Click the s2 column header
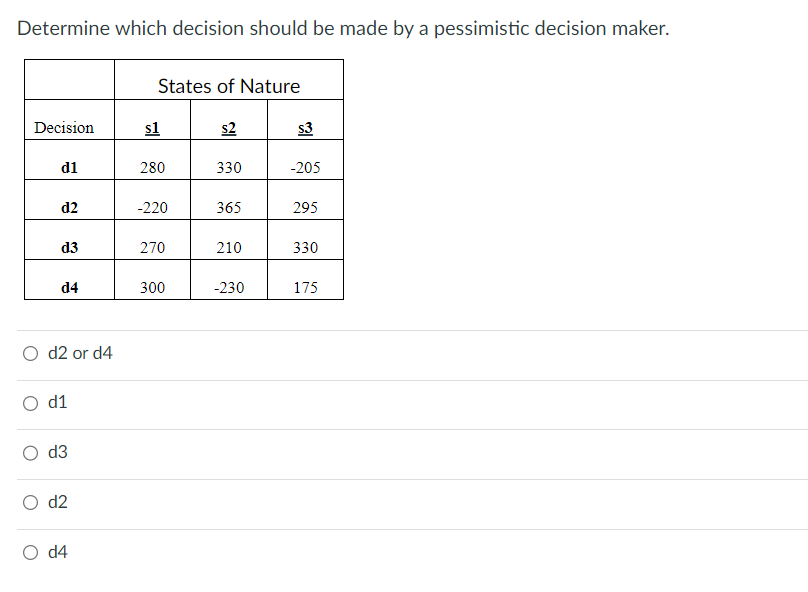 pyautogui.click(x=228, y=126)
